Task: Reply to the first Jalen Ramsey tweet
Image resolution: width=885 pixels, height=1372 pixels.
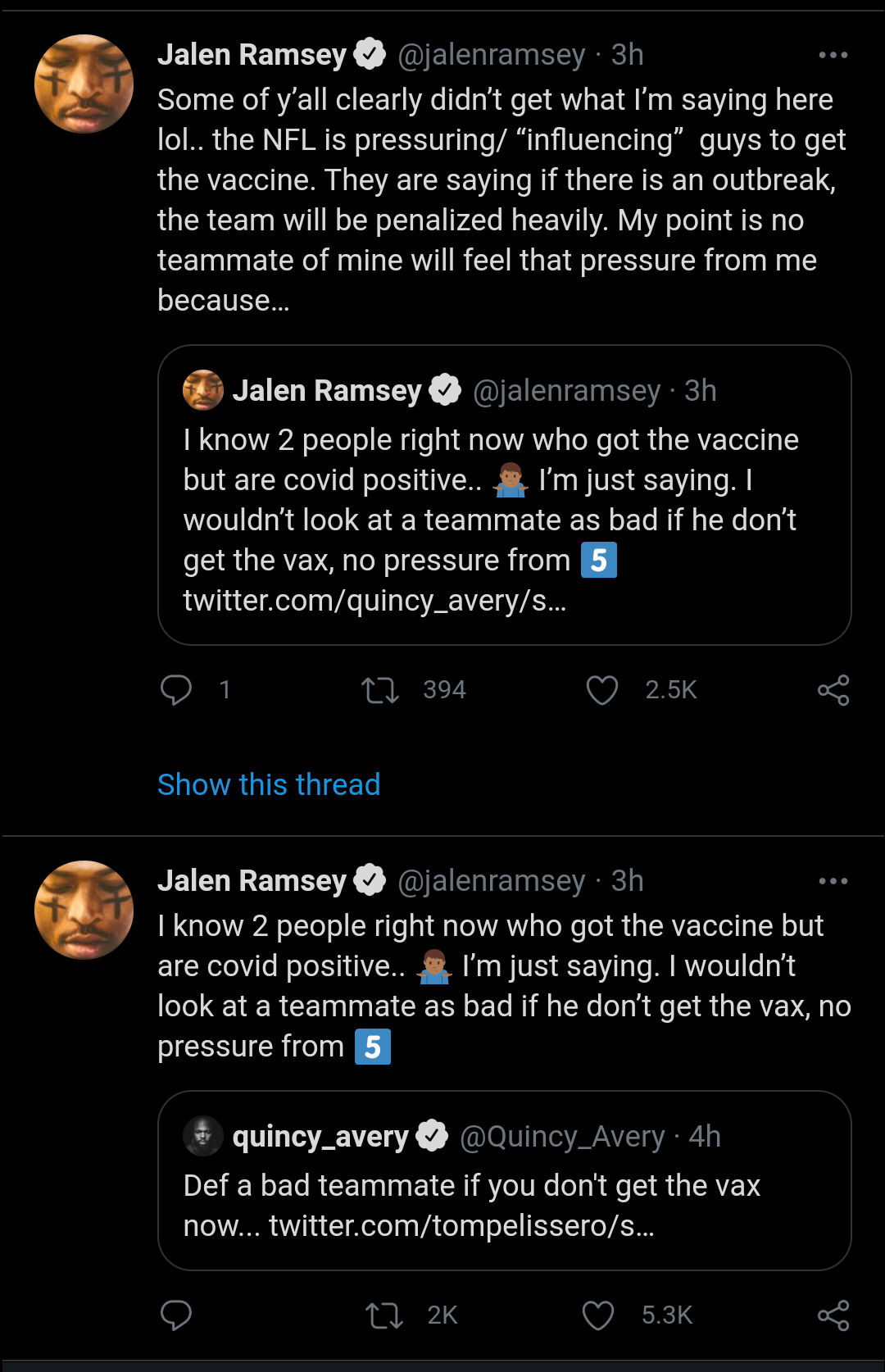Action: [176, 690]
